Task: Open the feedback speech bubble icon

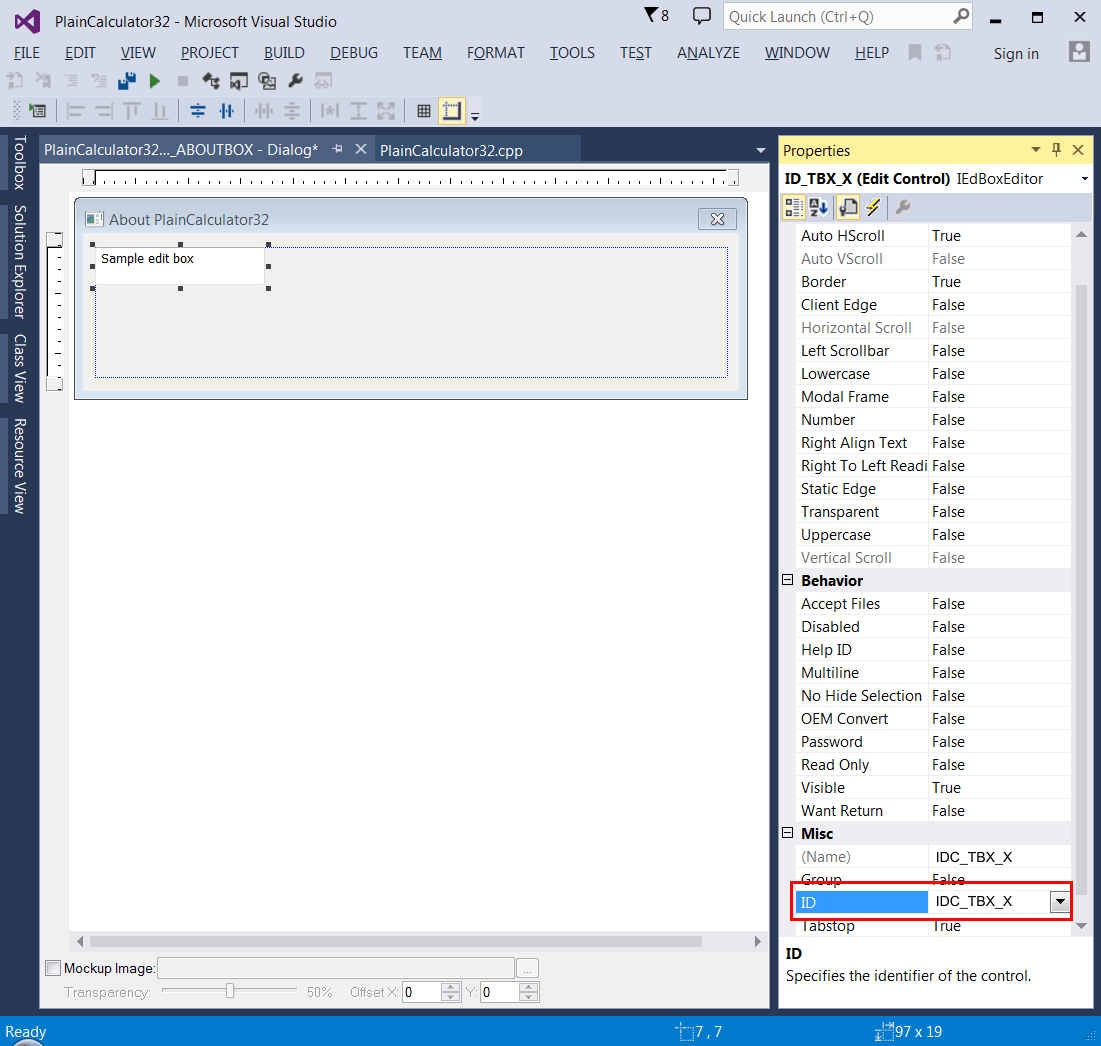Action: pos(701,15)
